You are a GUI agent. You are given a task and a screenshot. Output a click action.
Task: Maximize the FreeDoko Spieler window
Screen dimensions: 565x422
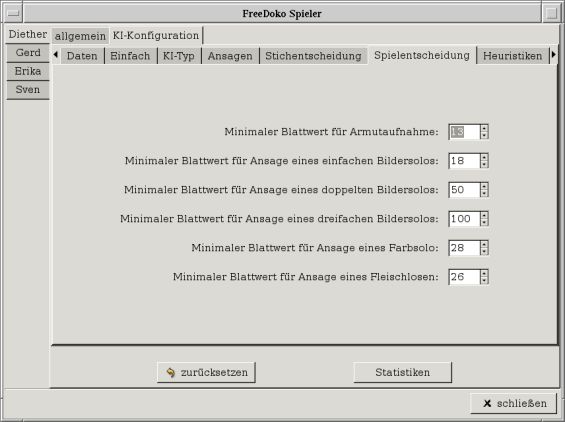[552, 13]
